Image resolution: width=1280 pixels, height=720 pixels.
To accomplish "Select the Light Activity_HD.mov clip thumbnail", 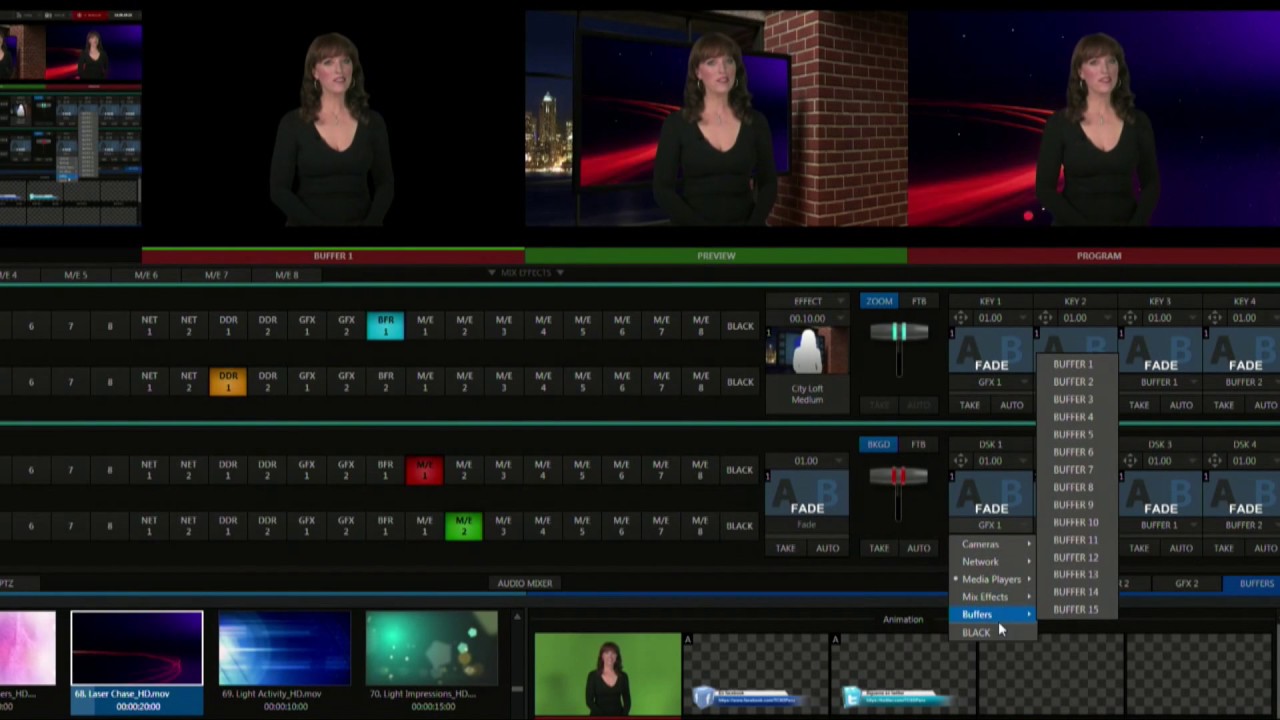I will coord(284,648).
